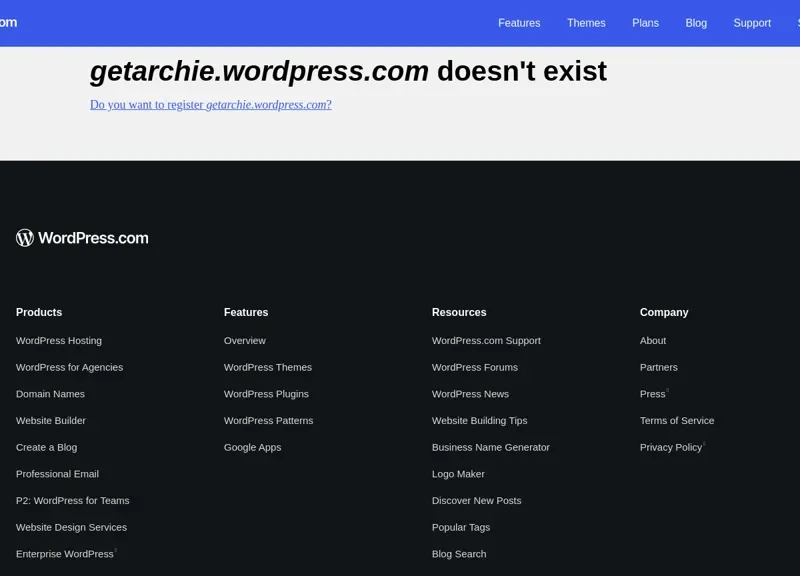The height and width of the screenshot is (576, 800).
Task: Open Plans in the top navigation
Action: [645, 23]
